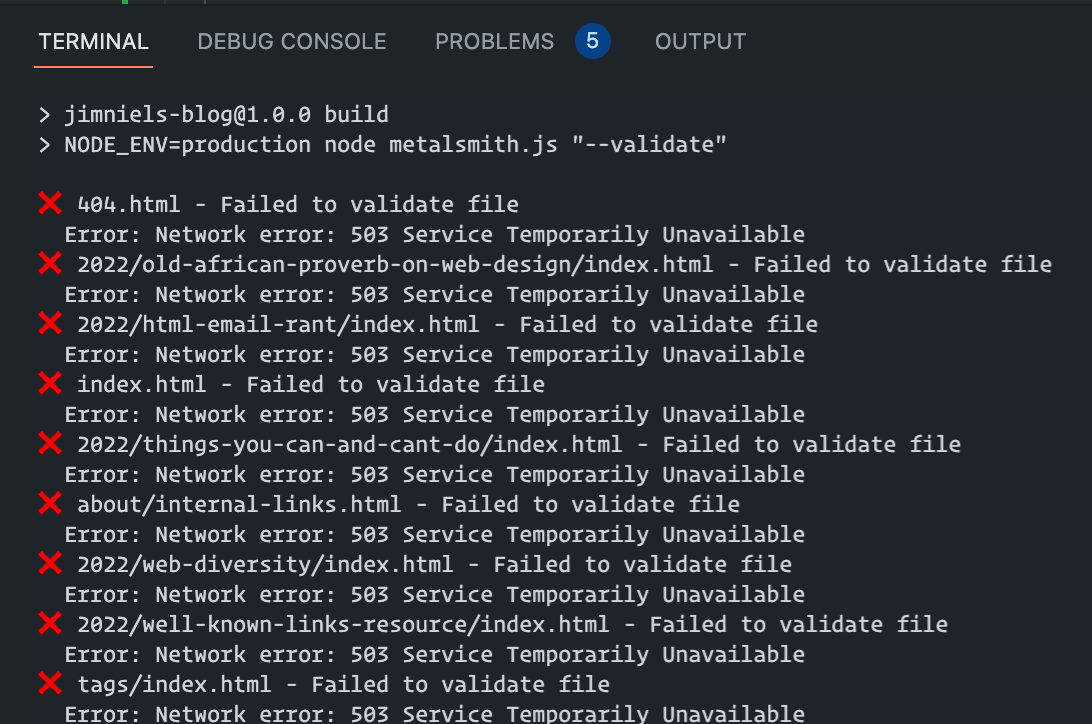The image size is (1092, 724).
Task: Click the error icon beside well-known-links-resource entry
Action: coord(50,623)
